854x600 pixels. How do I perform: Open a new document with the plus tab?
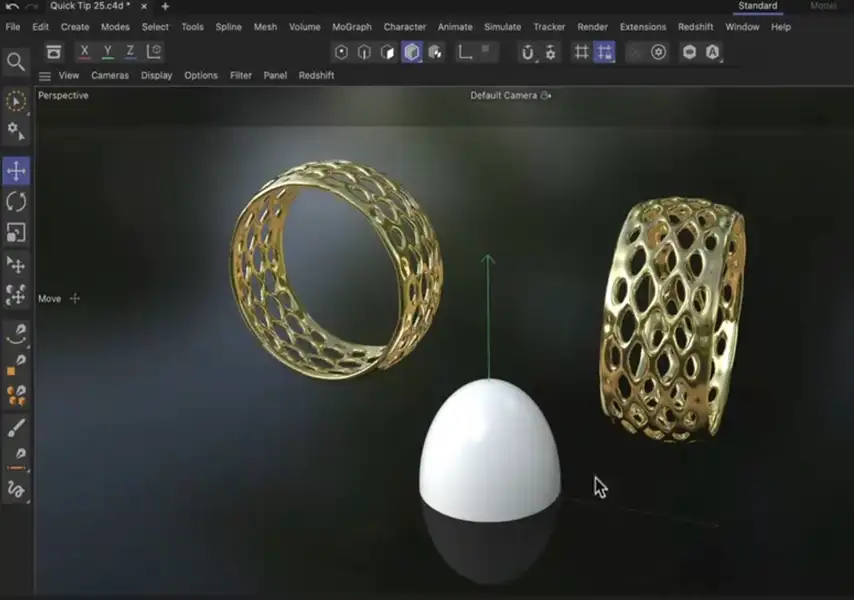[163, 5]
